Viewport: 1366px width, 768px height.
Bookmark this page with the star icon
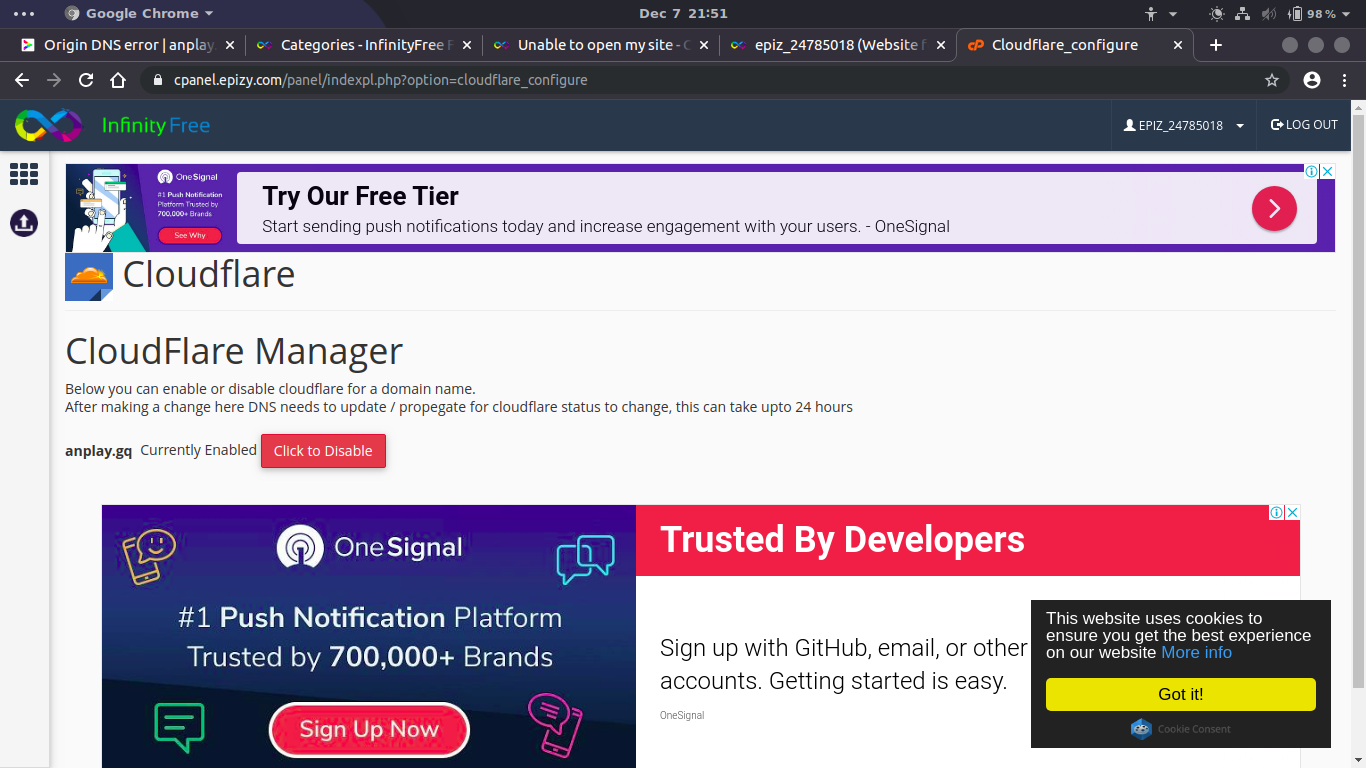point(1272,80)
